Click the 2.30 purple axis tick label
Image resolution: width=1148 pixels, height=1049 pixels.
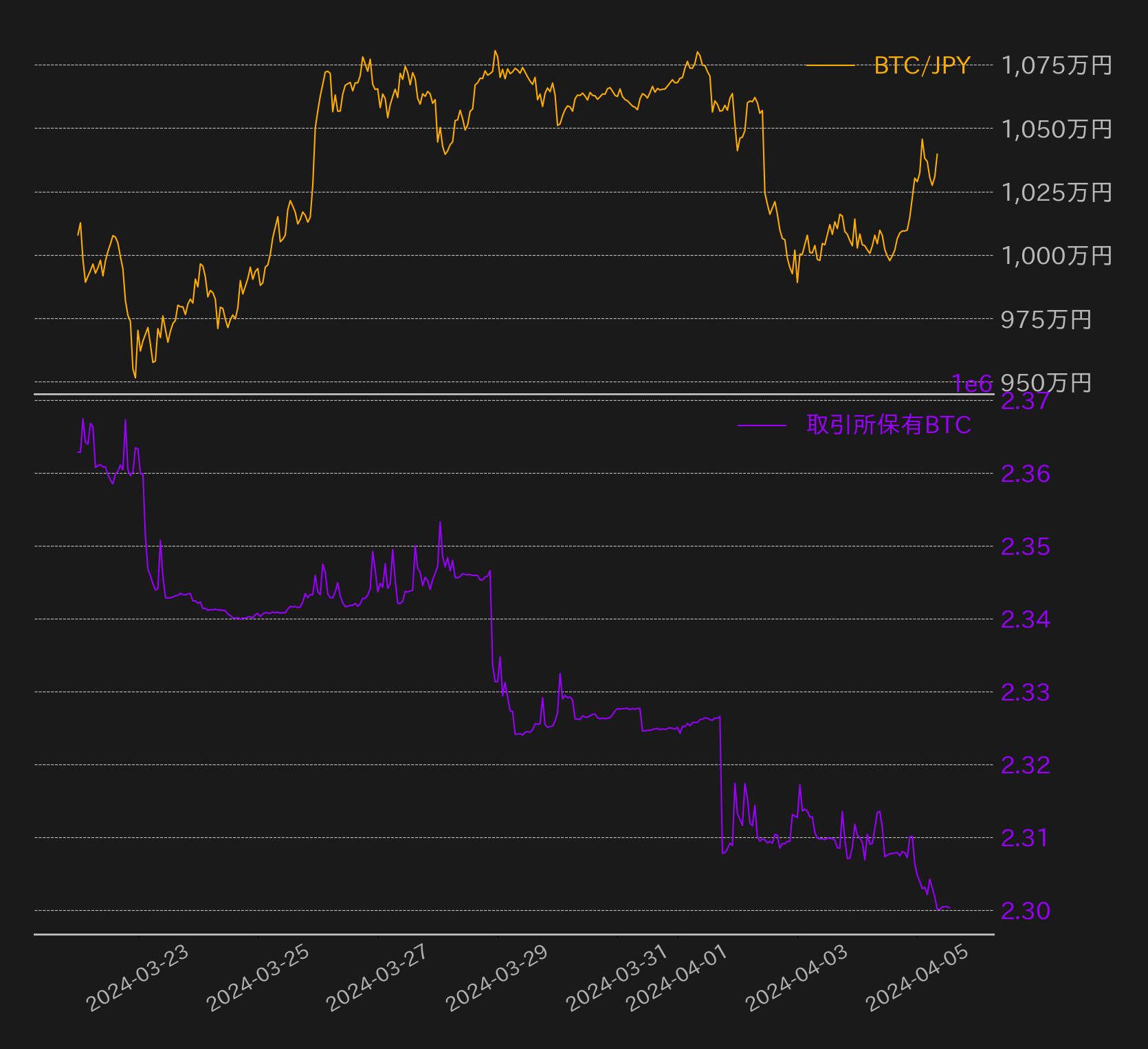tap(1026, 911)
